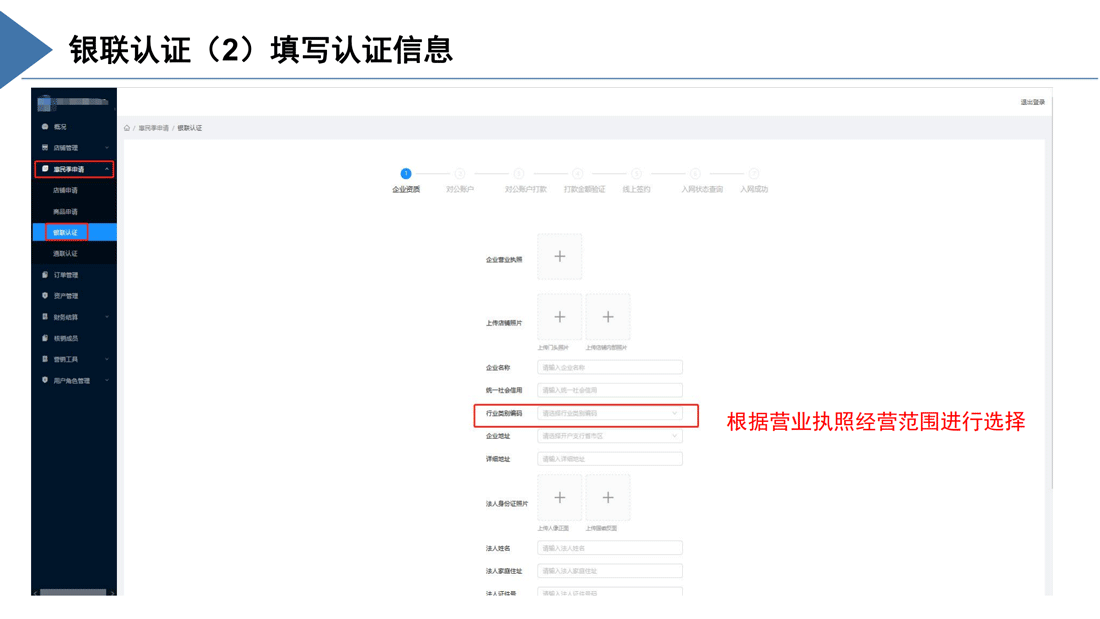1100x619 pixels.
Task: Click the 入网成功 step label
Action: (753, 189)
